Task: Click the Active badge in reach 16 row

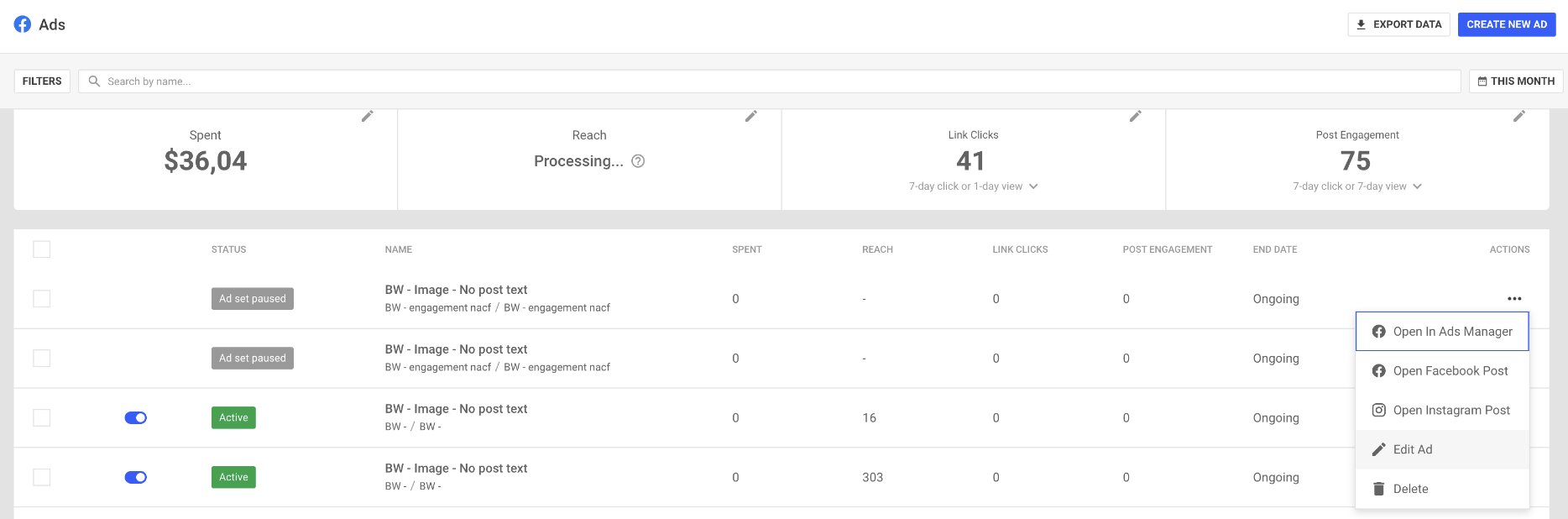Action: coord(233,418)
